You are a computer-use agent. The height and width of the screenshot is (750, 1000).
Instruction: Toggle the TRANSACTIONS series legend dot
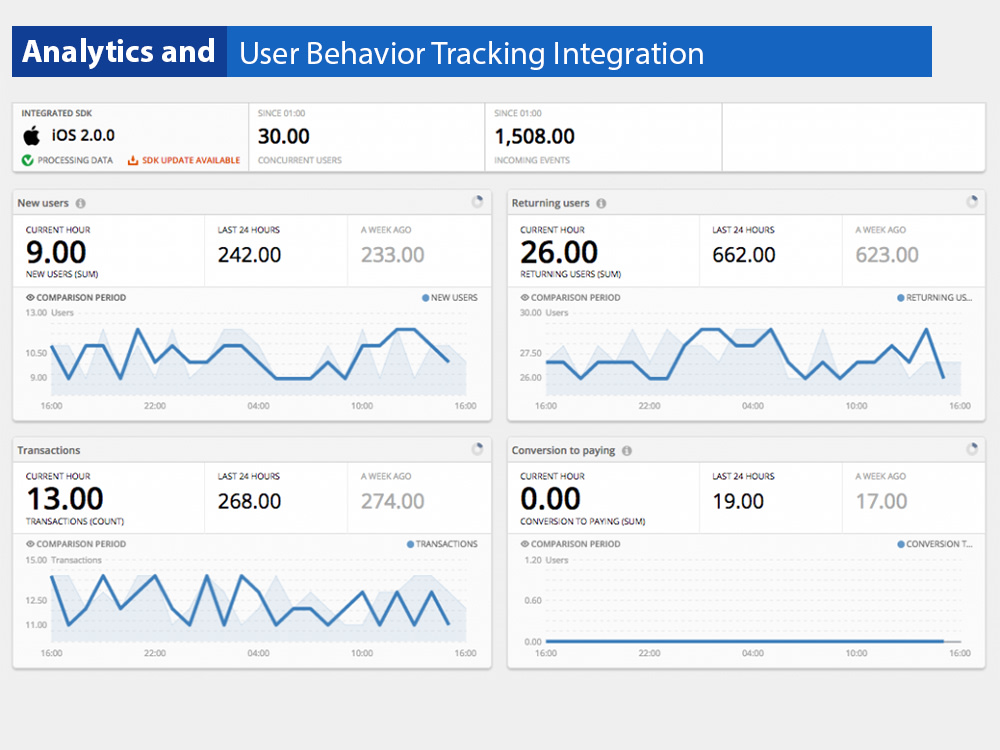409,544
